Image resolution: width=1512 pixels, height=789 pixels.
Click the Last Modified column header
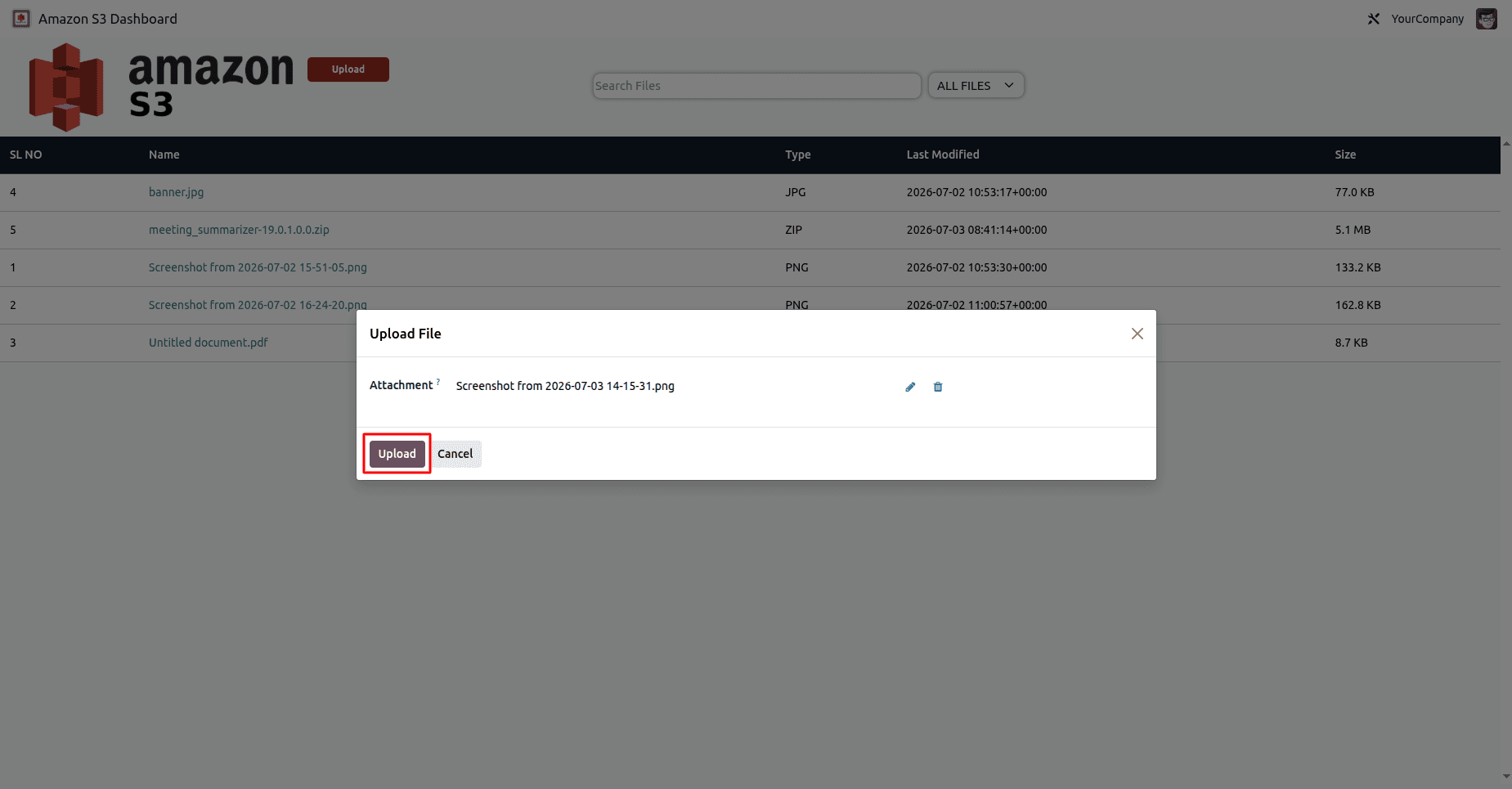(943, 155)
